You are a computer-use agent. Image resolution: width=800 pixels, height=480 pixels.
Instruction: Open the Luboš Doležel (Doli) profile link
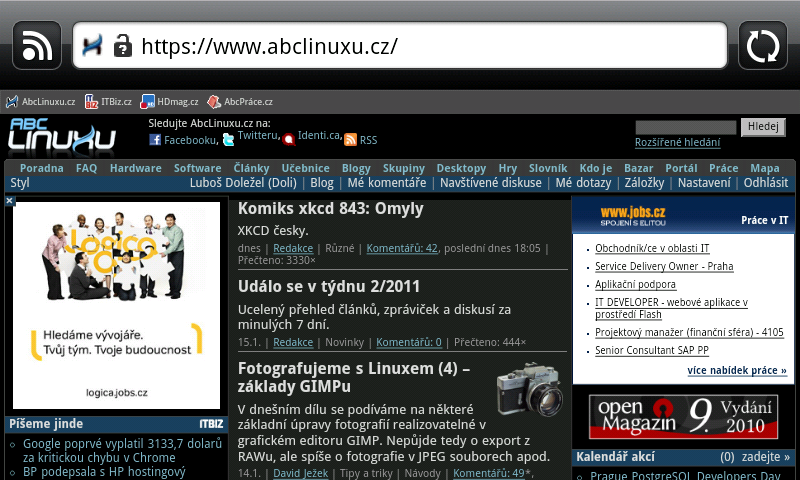[243, 183]
